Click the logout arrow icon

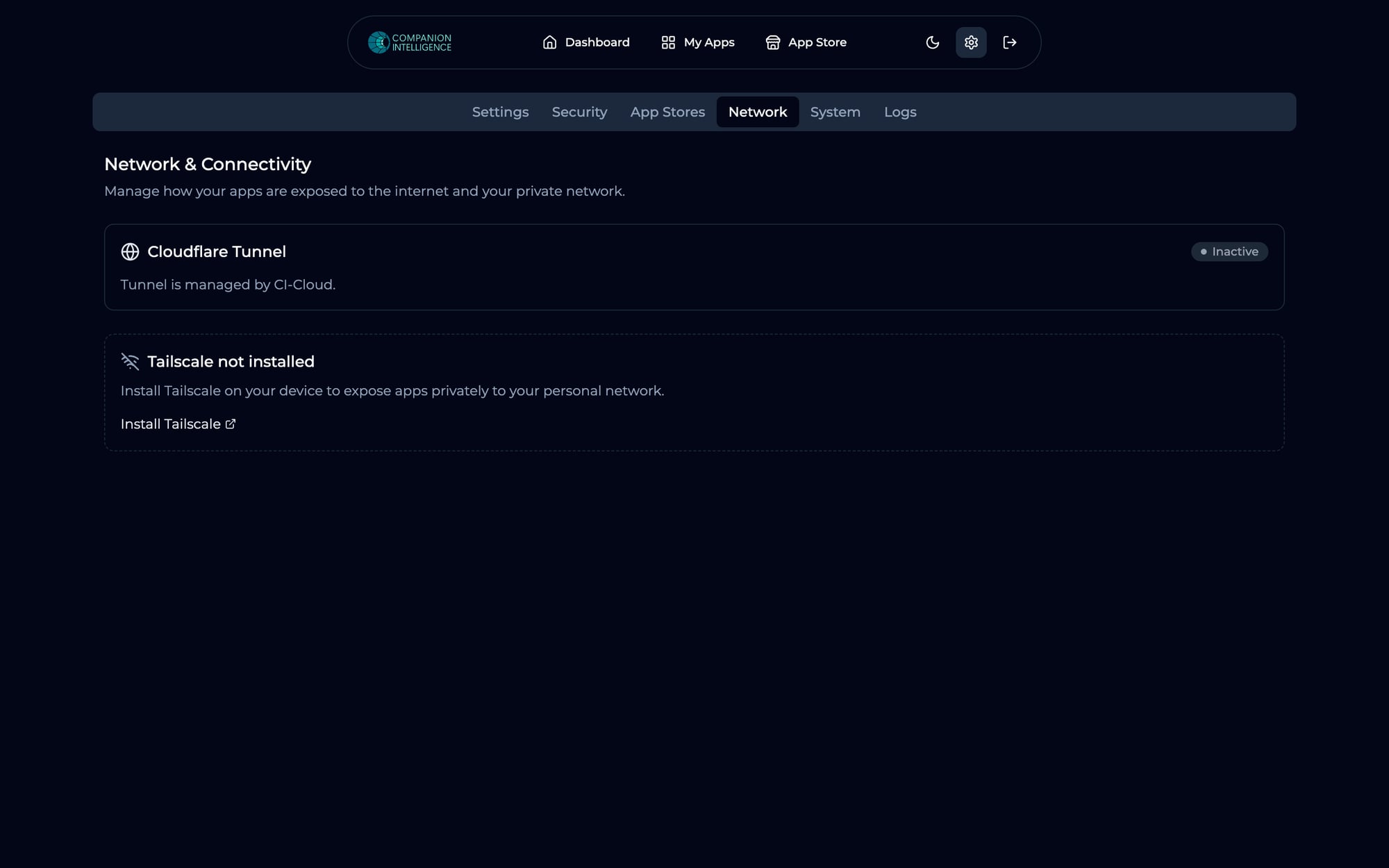tap(1010, 42)
